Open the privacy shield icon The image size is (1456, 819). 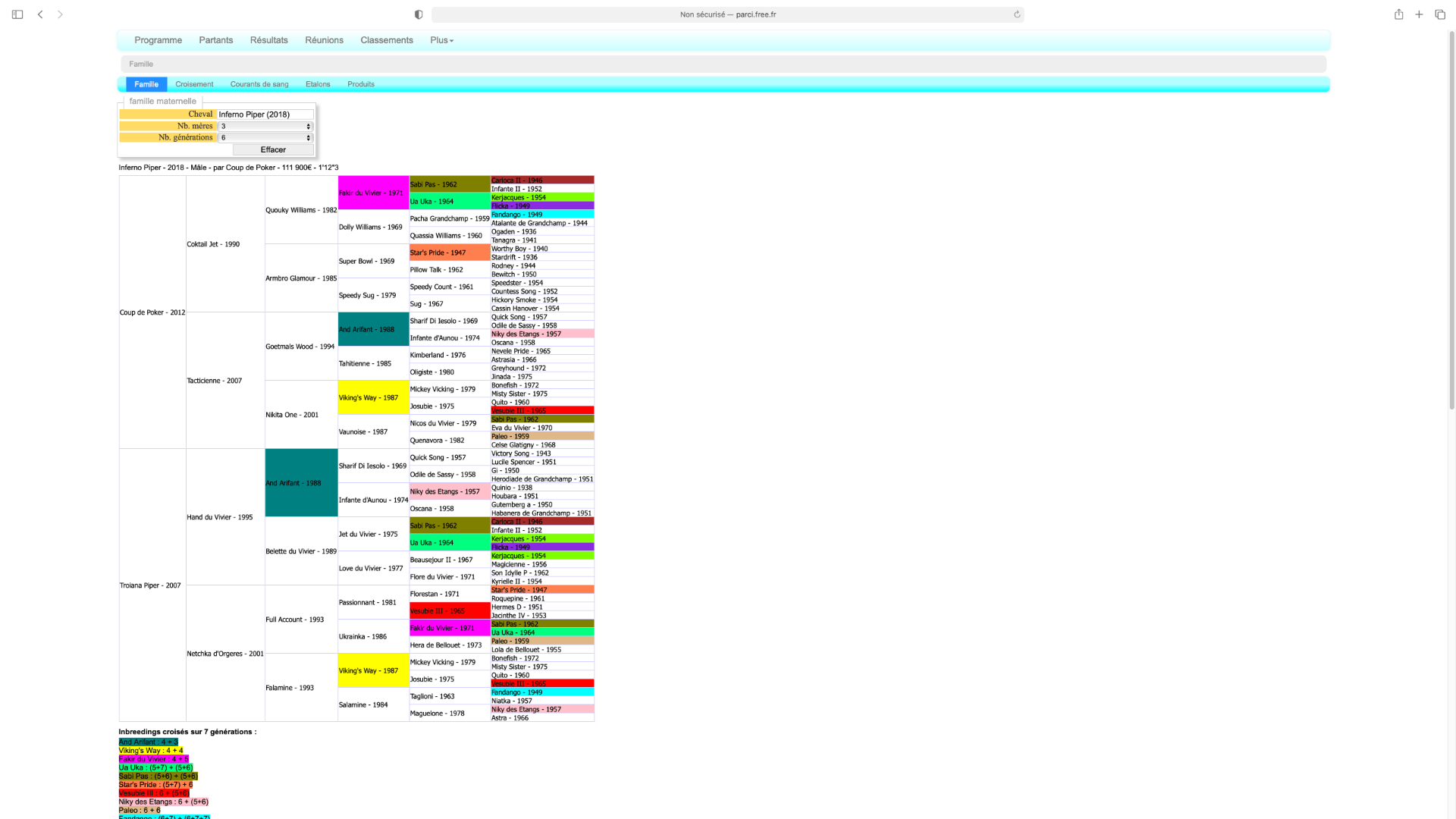[x=419, y=14]
